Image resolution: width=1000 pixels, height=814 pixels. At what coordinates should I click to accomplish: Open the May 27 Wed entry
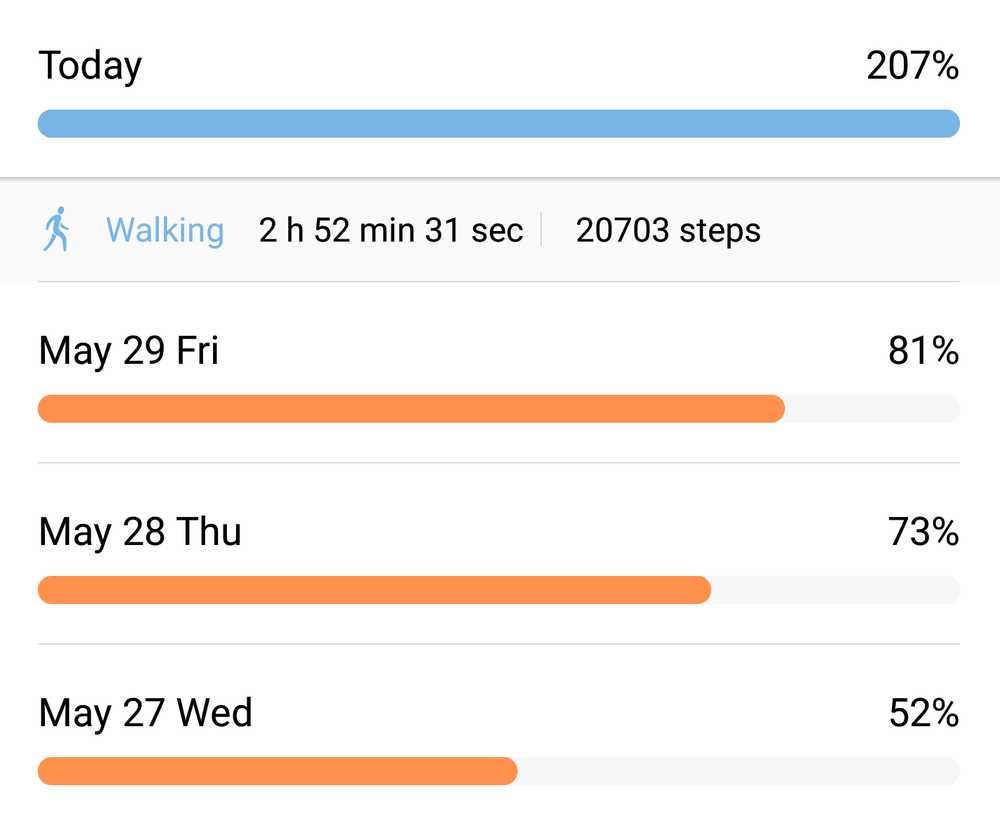(x=145, y=713)
